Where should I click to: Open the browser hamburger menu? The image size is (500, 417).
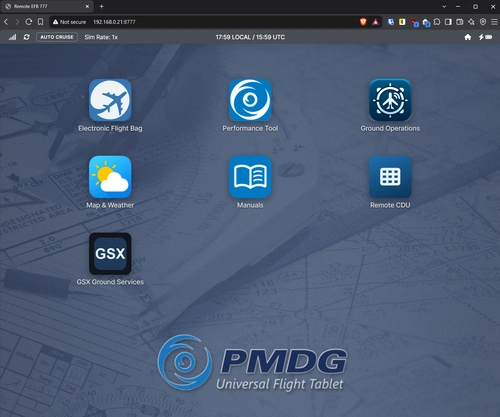click(494, 22)
